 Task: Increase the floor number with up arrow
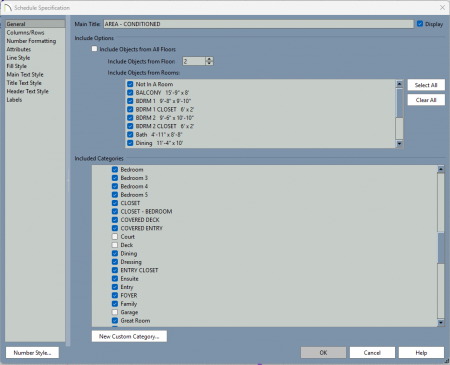[x=209, y=59]
